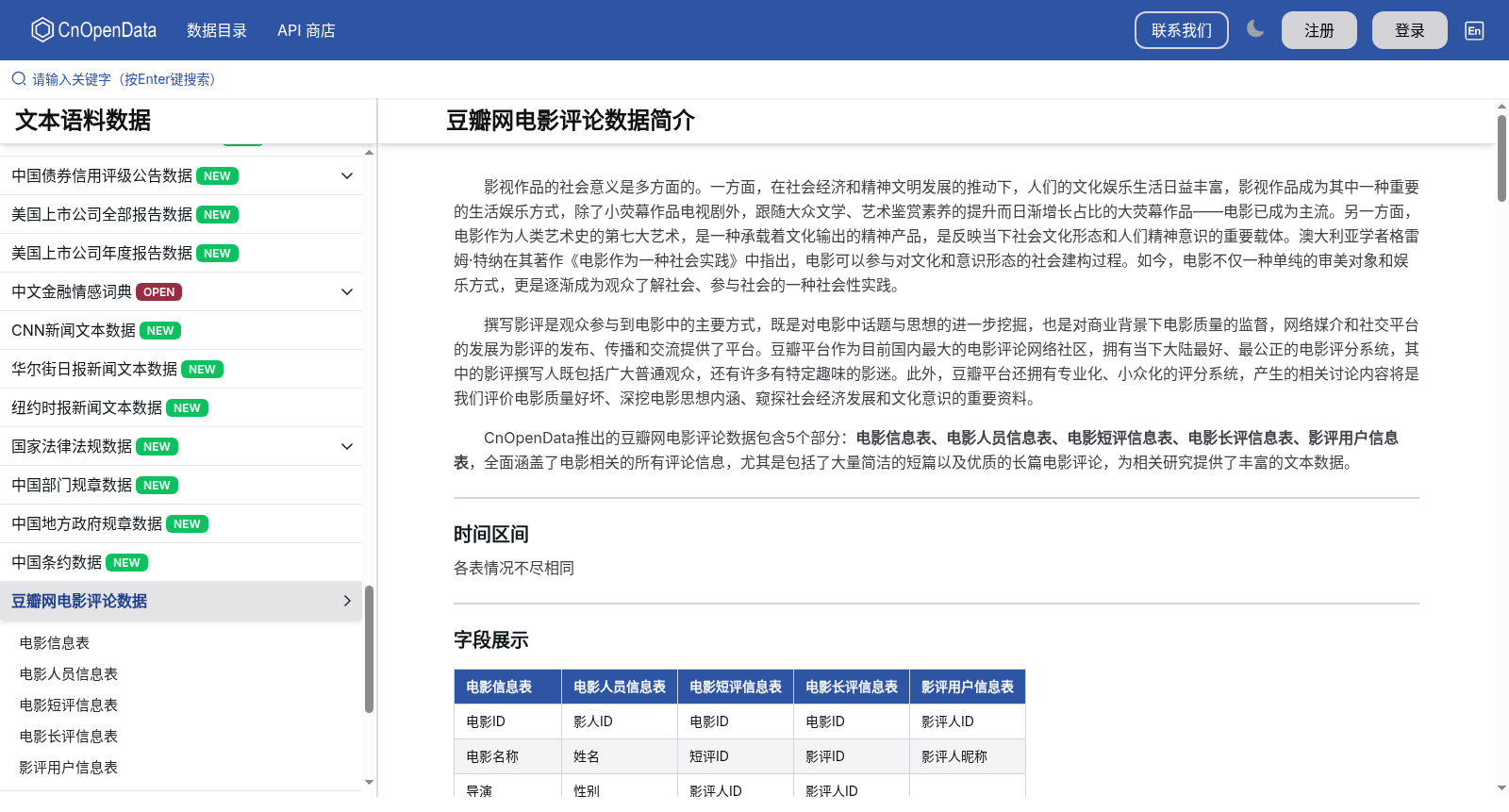The image size is (1509, 812).
Task: Click the 注册 button
Action: point(1319,30)
